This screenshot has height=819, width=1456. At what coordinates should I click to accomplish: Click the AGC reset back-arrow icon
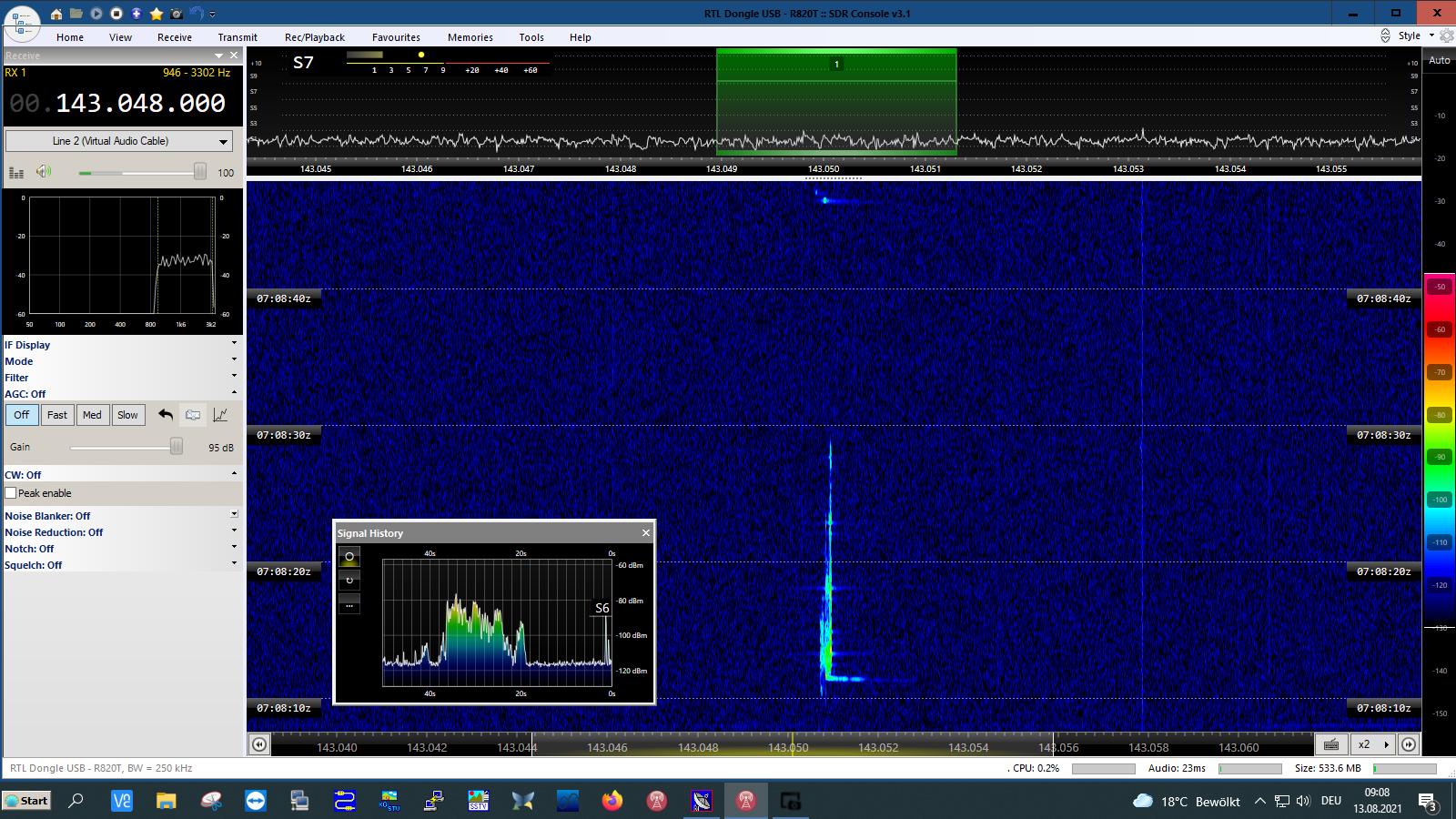click(x=166, y=415)
